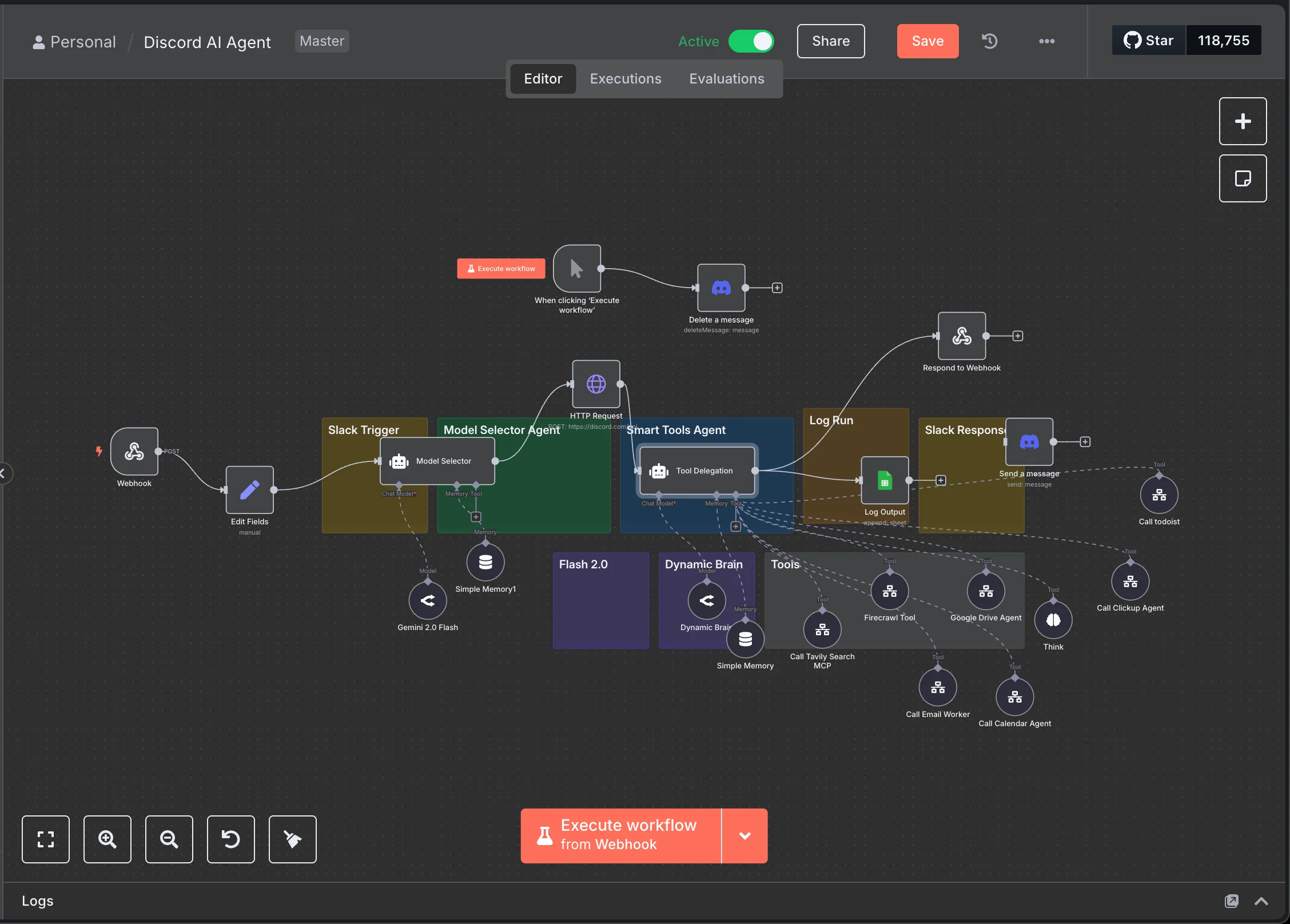
Task: Select the Think tool node
Action: pos(1053,620)
